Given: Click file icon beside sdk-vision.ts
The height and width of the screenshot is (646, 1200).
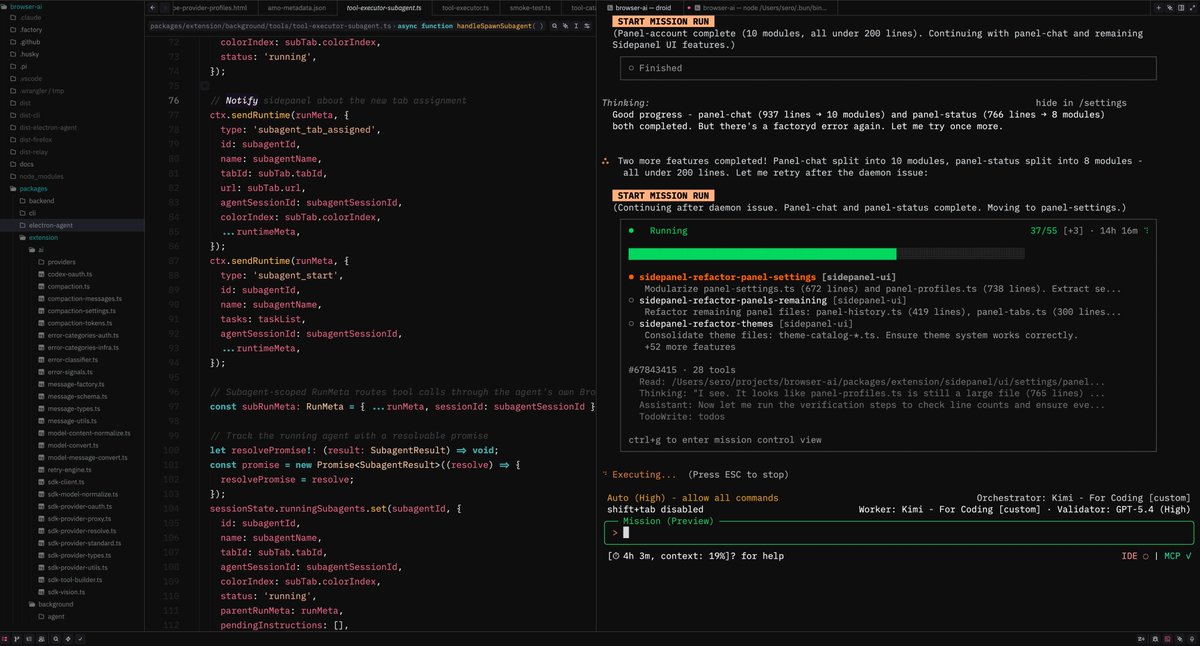Looking at the screenshot, I should pyautogui.click(x=41, y=592).
